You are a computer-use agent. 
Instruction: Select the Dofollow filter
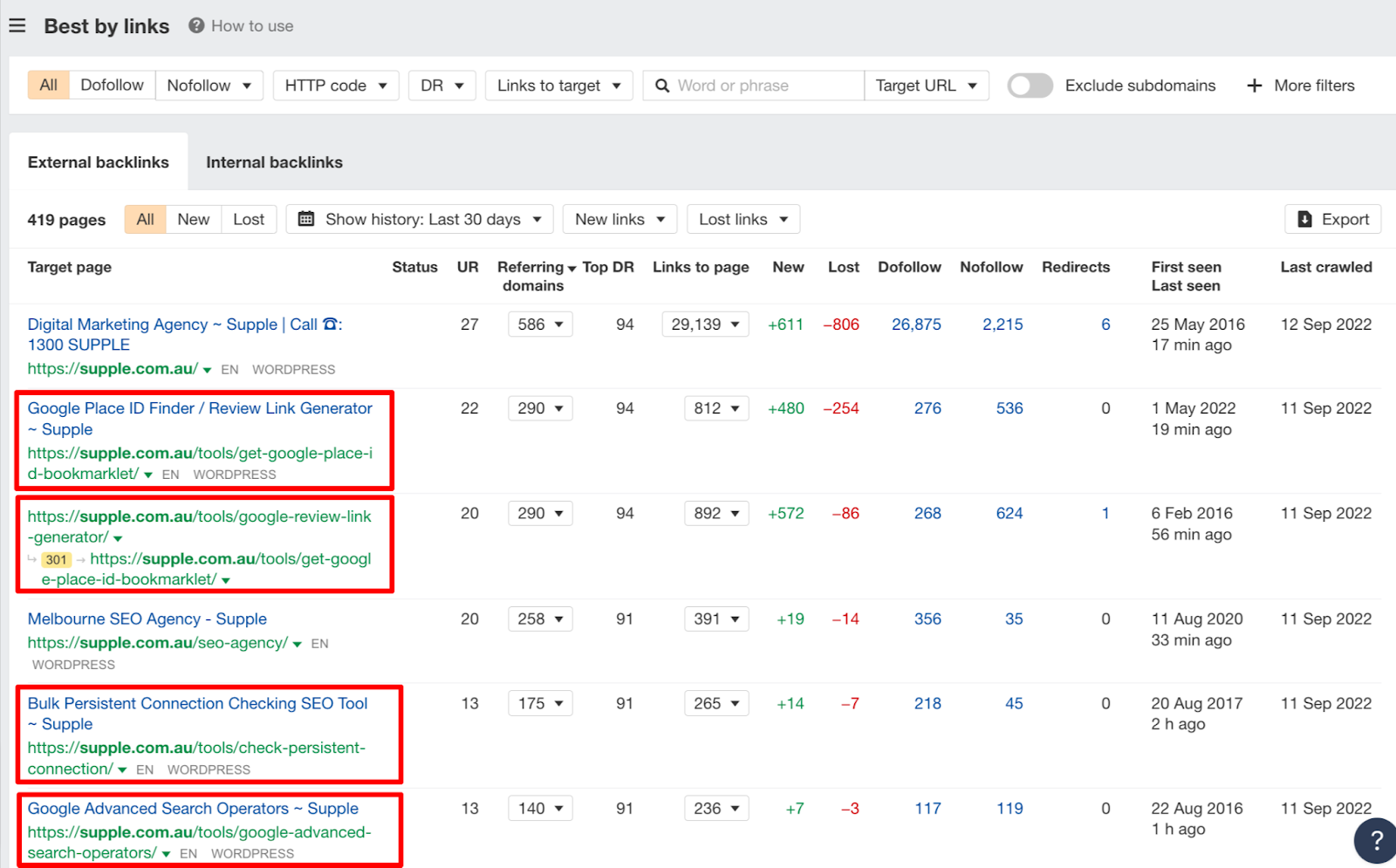click(112, 85)
